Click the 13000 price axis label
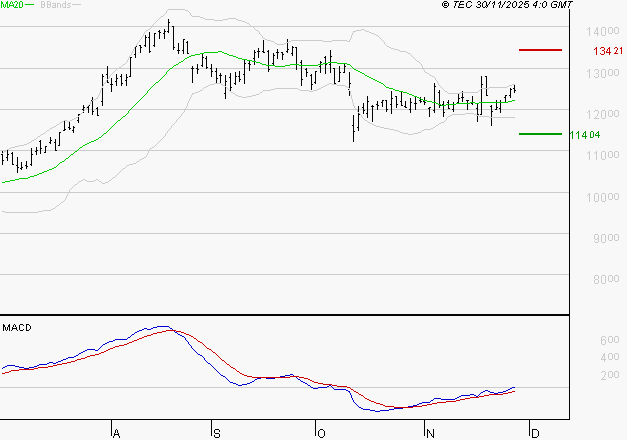Viewport: 627px width, 440px height. tap(603, 73)
